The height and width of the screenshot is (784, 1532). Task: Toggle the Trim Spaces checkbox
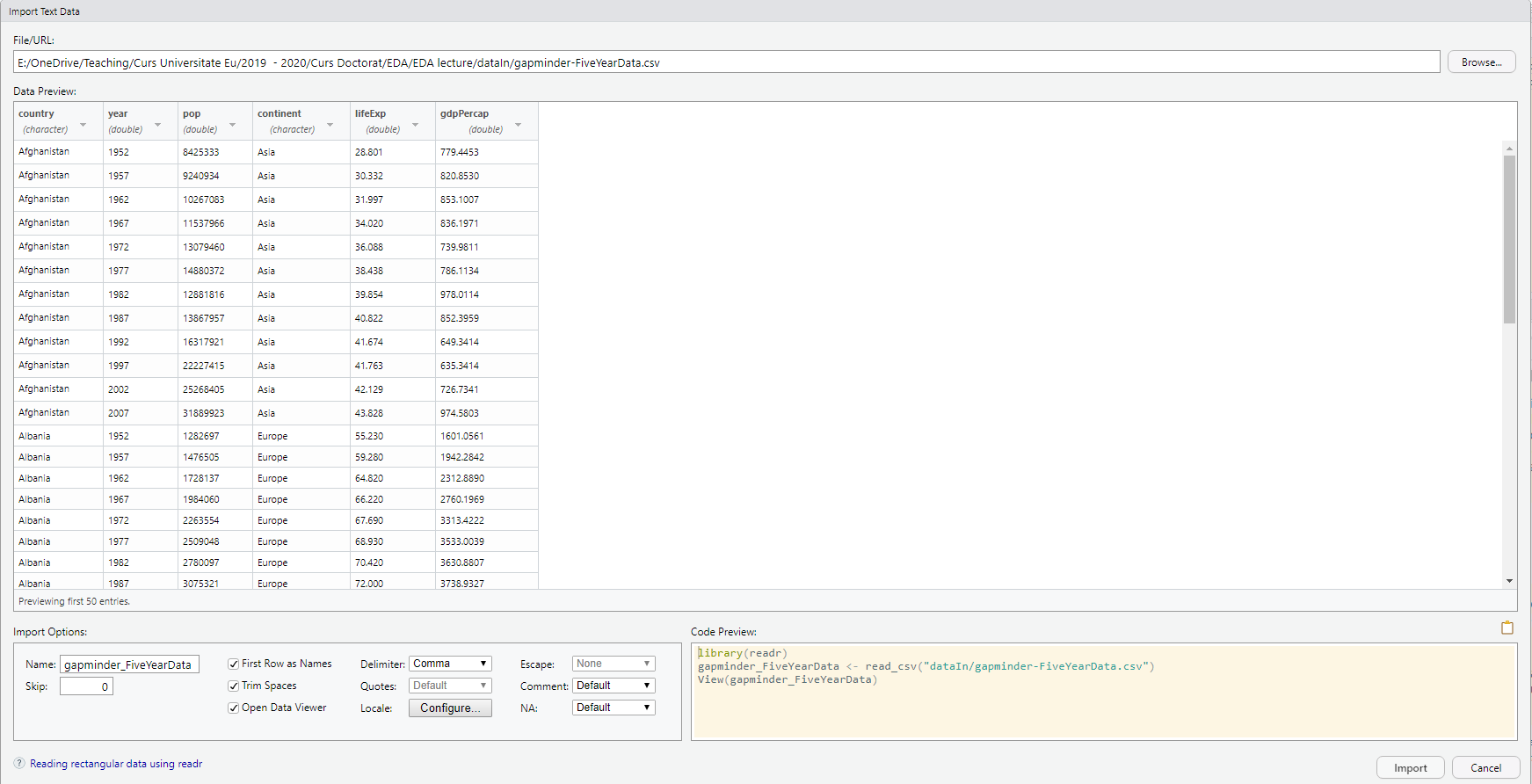coord(234,686)
